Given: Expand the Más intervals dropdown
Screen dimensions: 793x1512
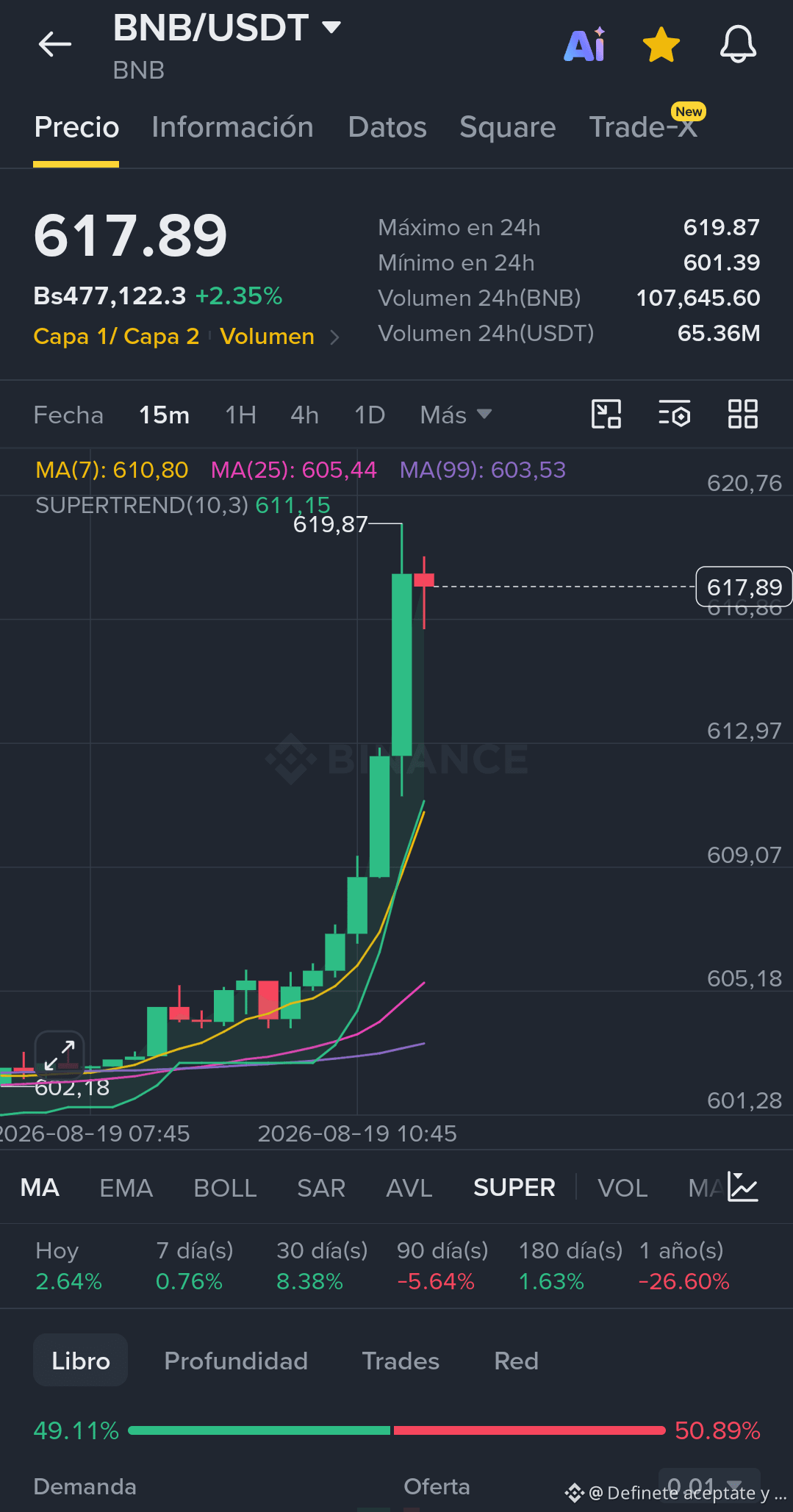Looking at the screenshot, I should 456,415.
